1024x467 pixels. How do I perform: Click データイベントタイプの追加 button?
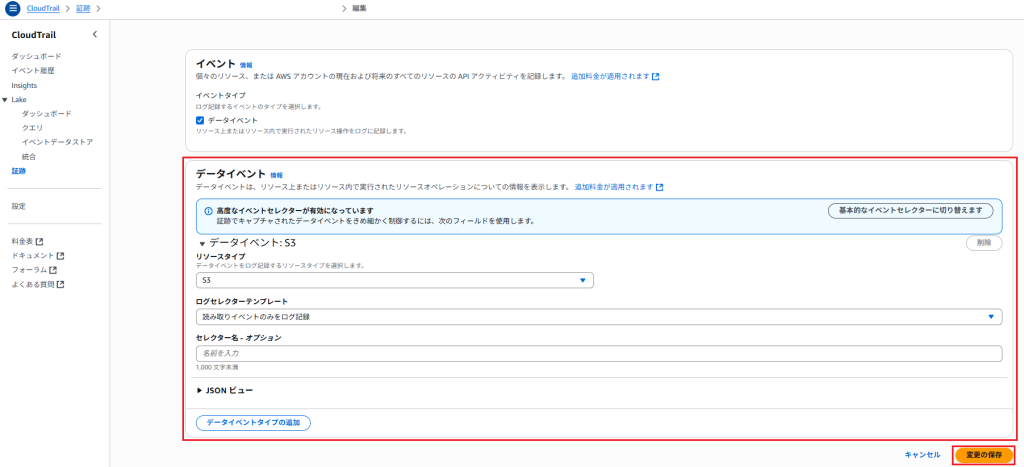pos(253,423)
